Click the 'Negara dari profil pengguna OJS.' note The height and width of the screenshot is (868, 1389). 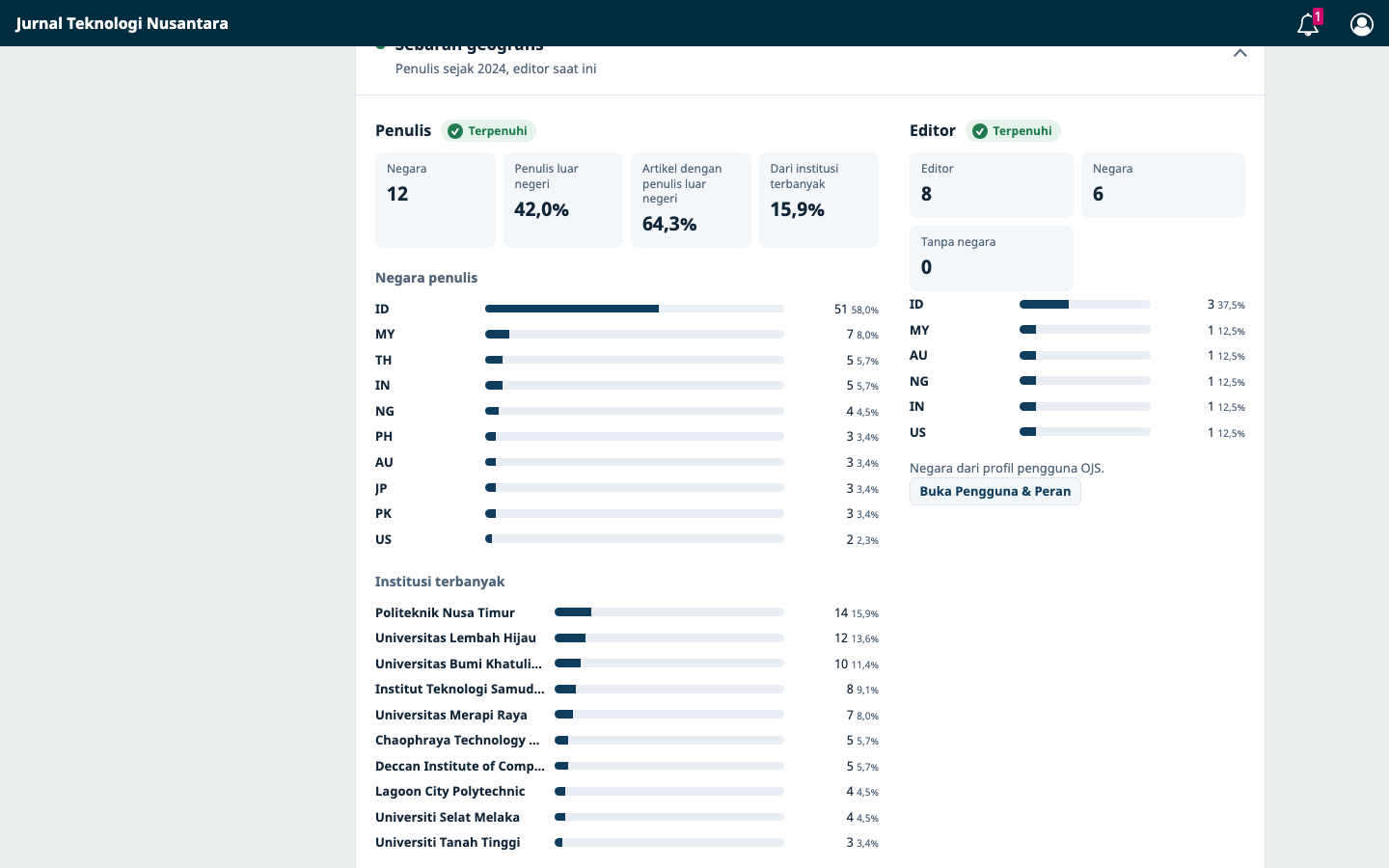(x=1007, y=469)
